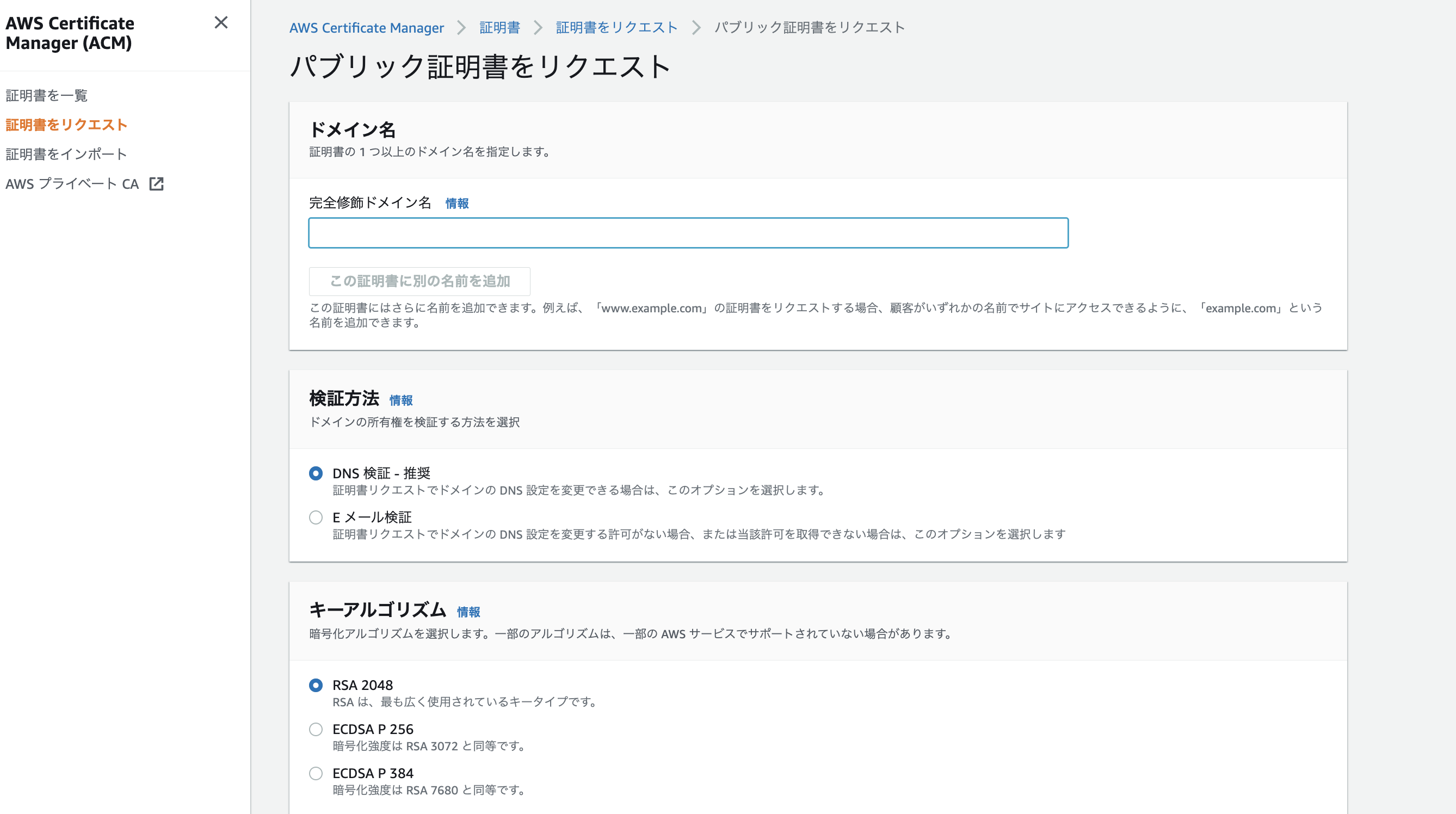Open AWS プライベート CA link
The image size is (1456, 814).
[72, 184]
